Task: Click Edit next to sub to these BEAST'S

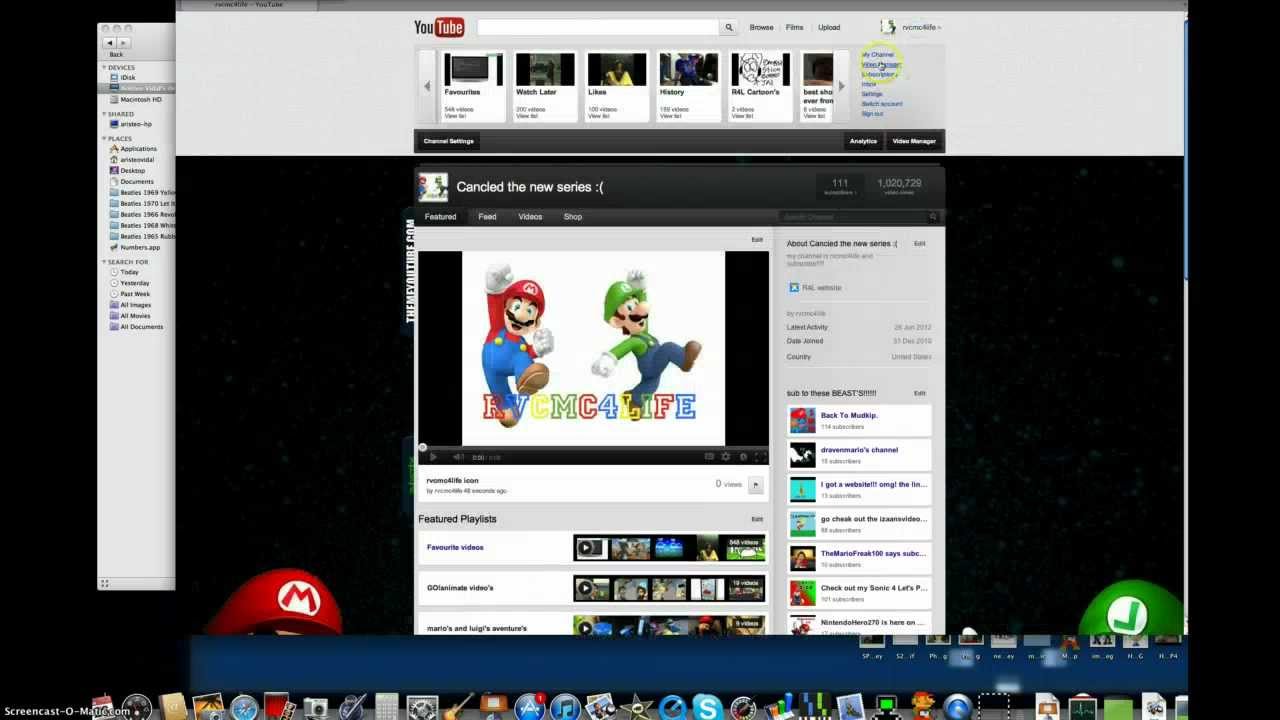Action: point(919,394)
